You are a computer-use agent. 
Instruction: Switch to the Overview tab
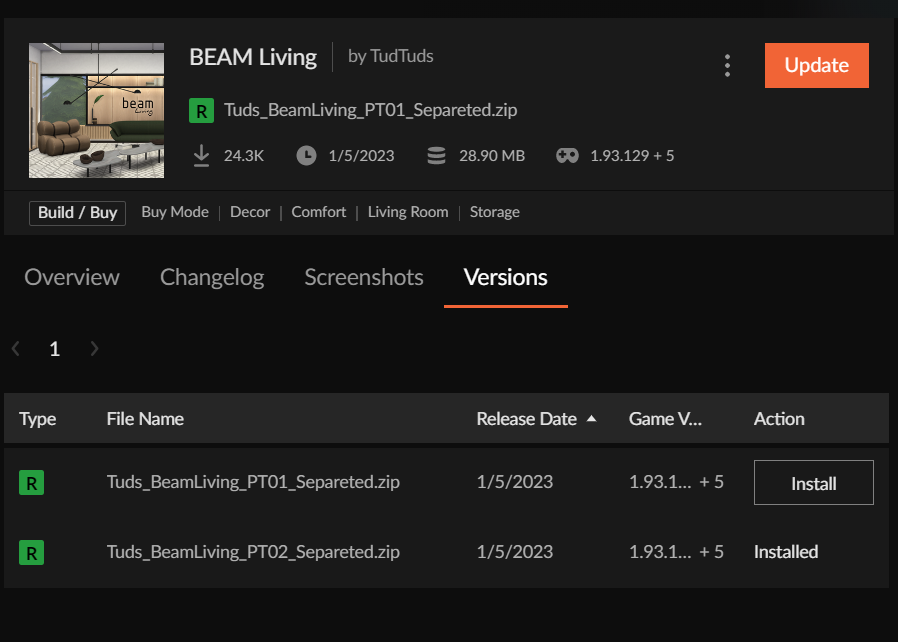pos(71,278)
